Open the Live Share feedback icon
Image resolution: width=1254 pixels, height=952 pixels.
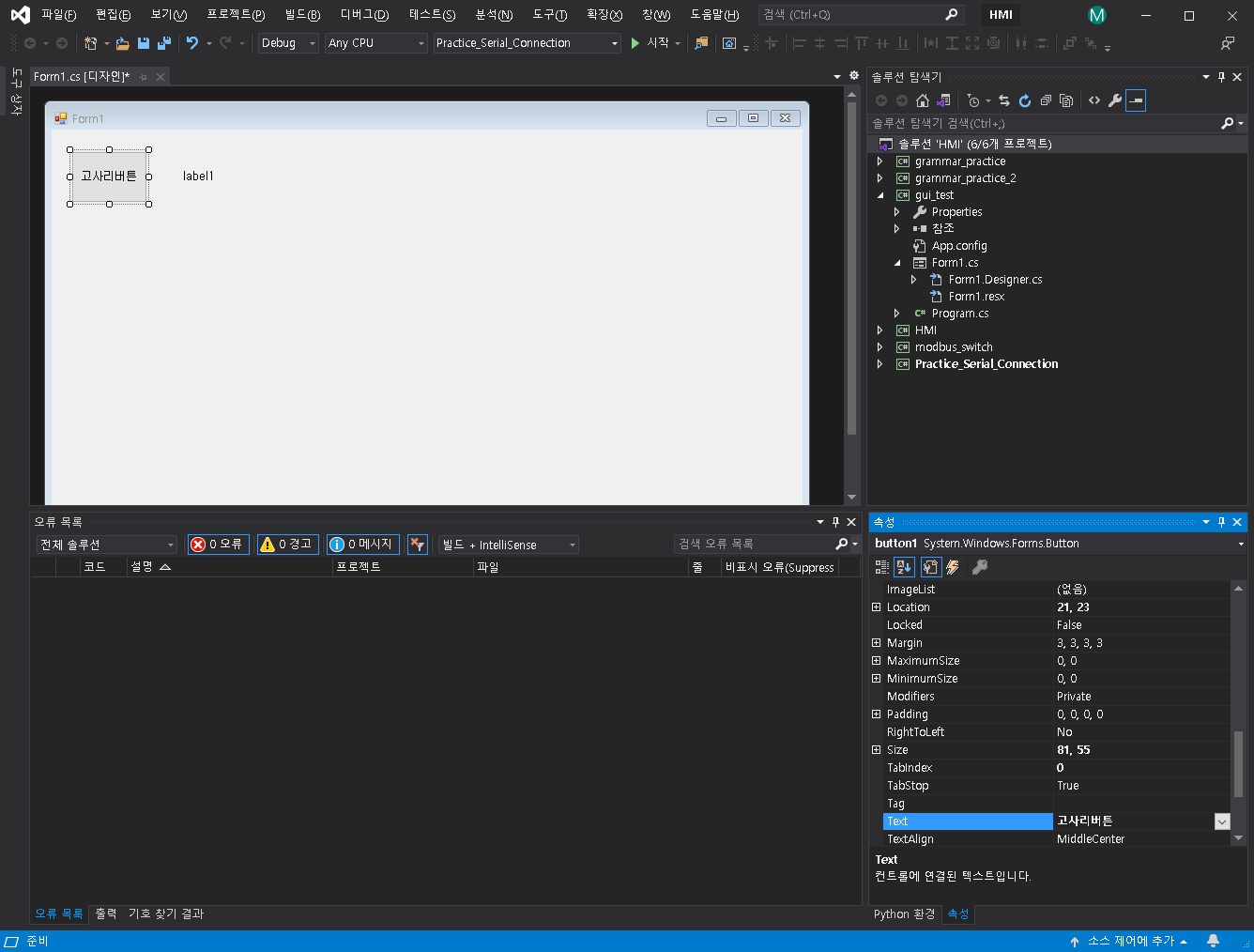coord(1228,43)
